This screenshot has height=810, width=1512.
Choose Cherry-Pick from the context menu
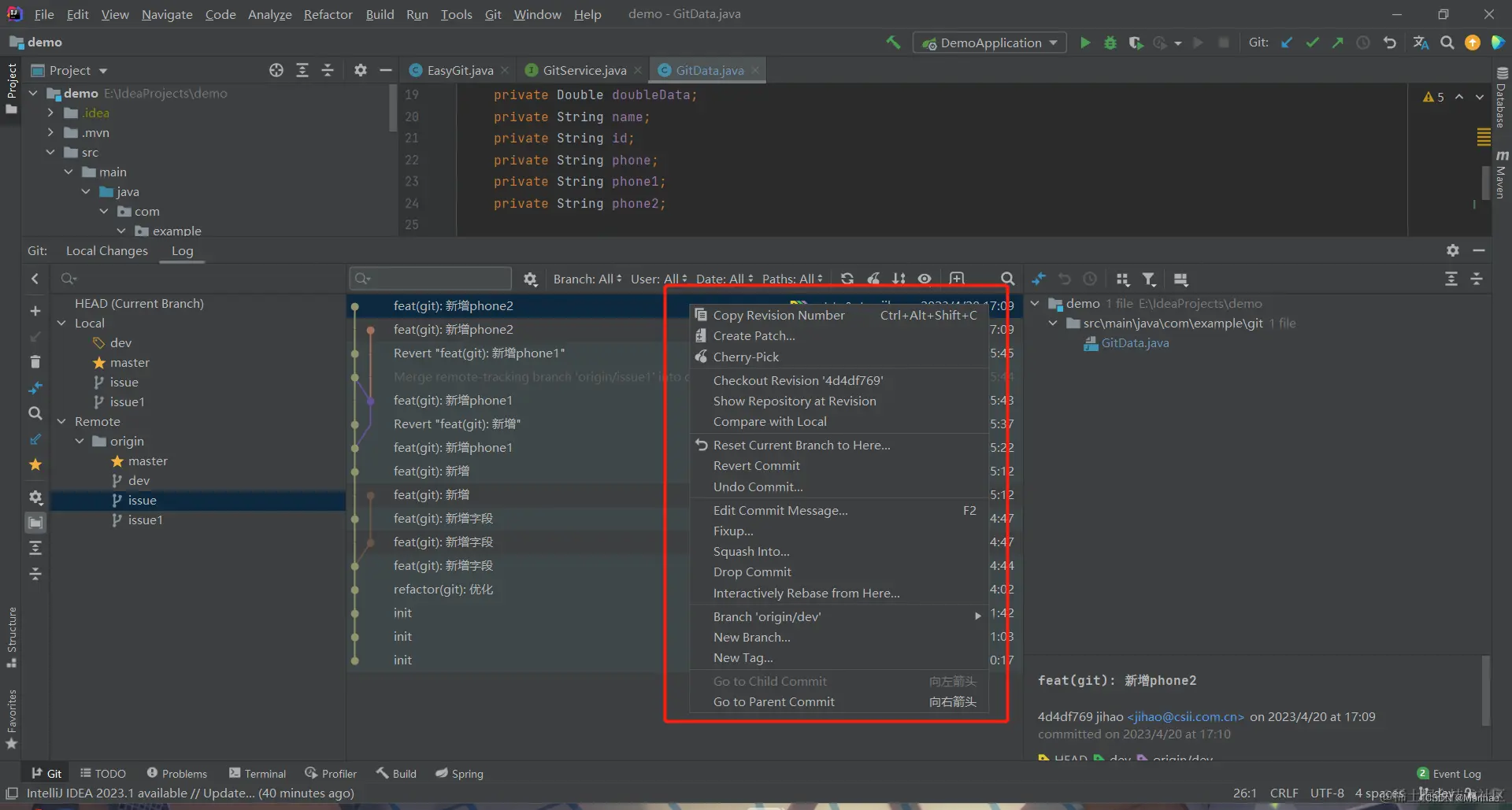click(839, 357)
